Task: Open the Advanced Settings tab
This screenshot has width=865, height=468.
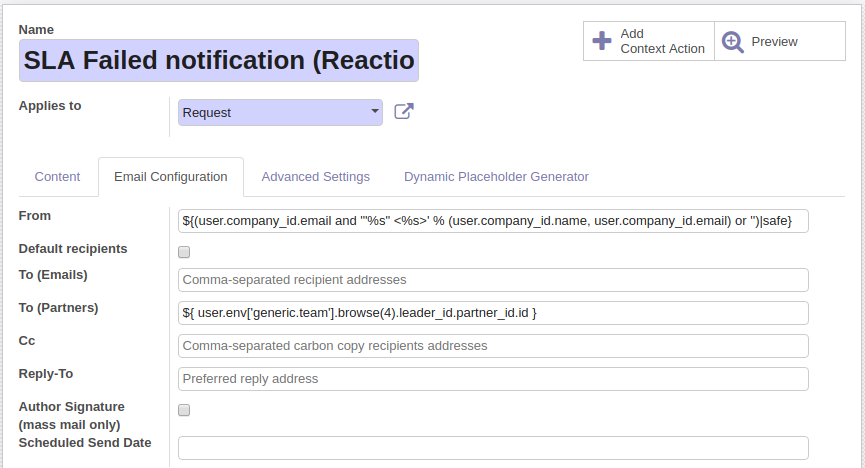Action: click(x=316, y=177)
